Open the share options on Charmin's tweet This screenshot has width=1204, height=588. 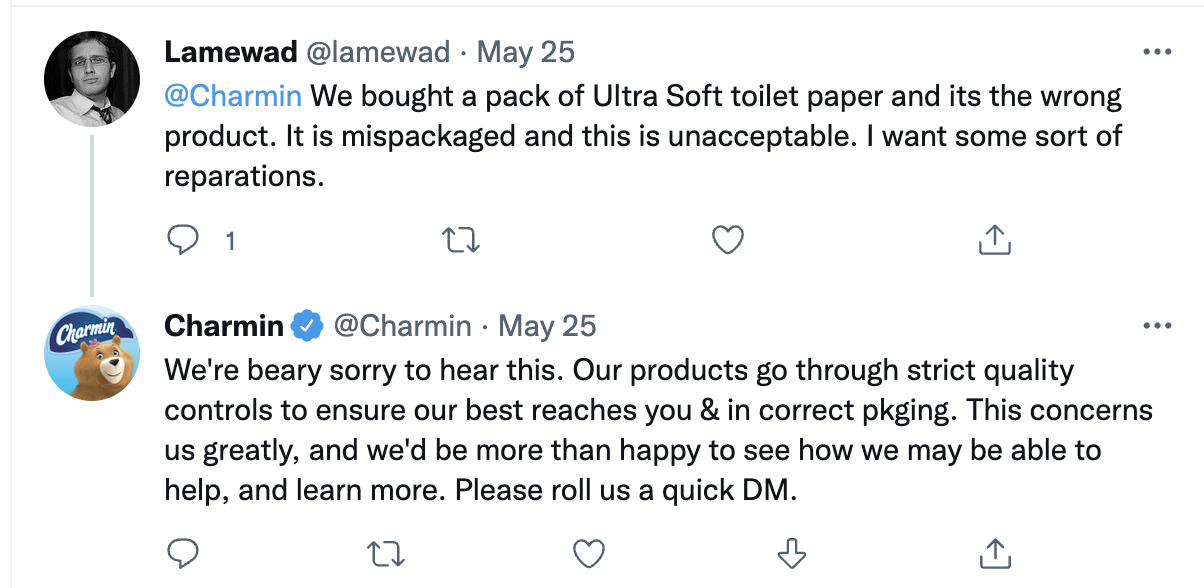[x=995, y=552]
